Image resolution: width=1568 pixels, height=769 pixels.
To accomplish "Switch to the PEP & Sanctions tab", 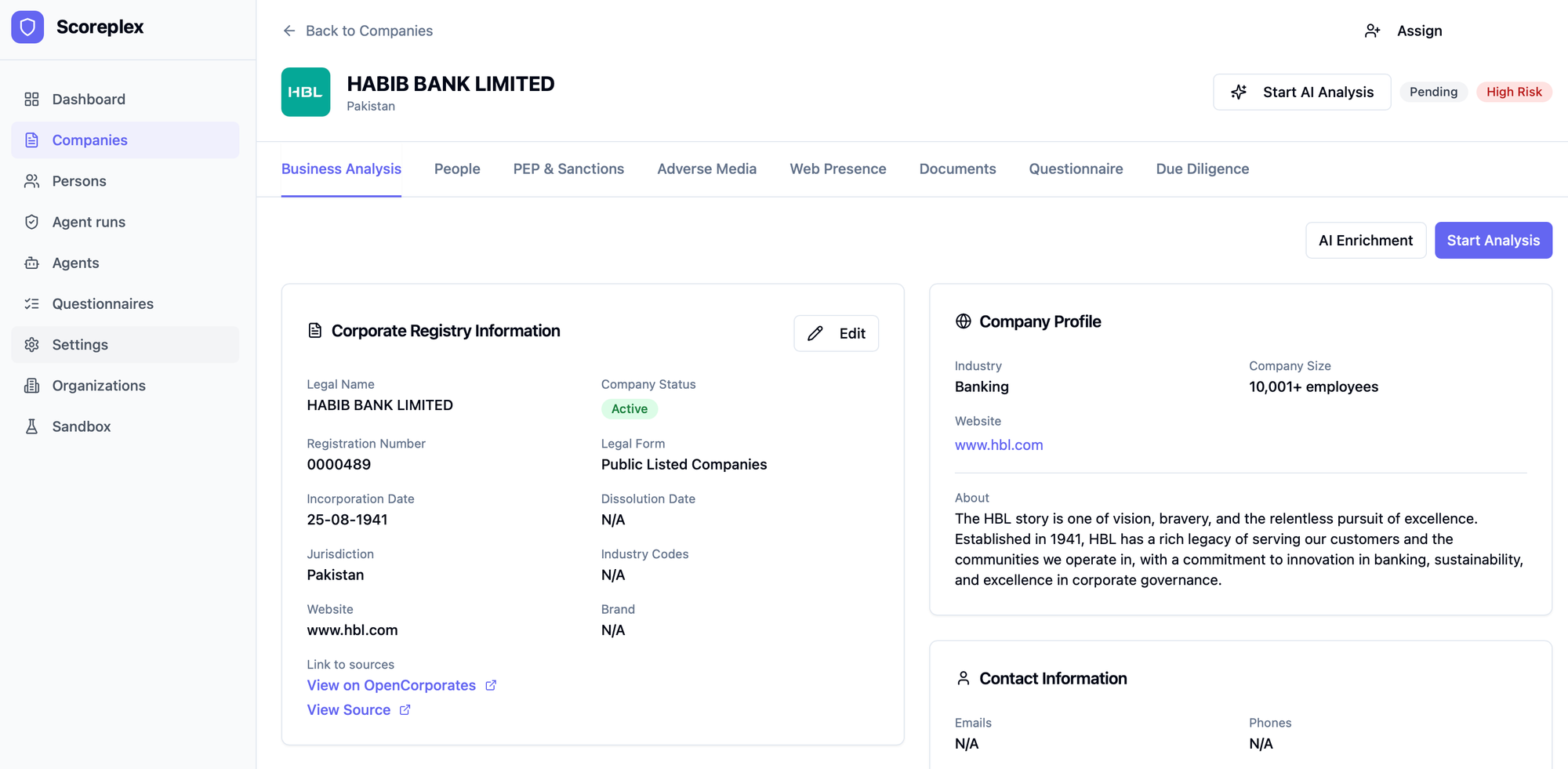I will pyautogui.click(x=568, y=169).
